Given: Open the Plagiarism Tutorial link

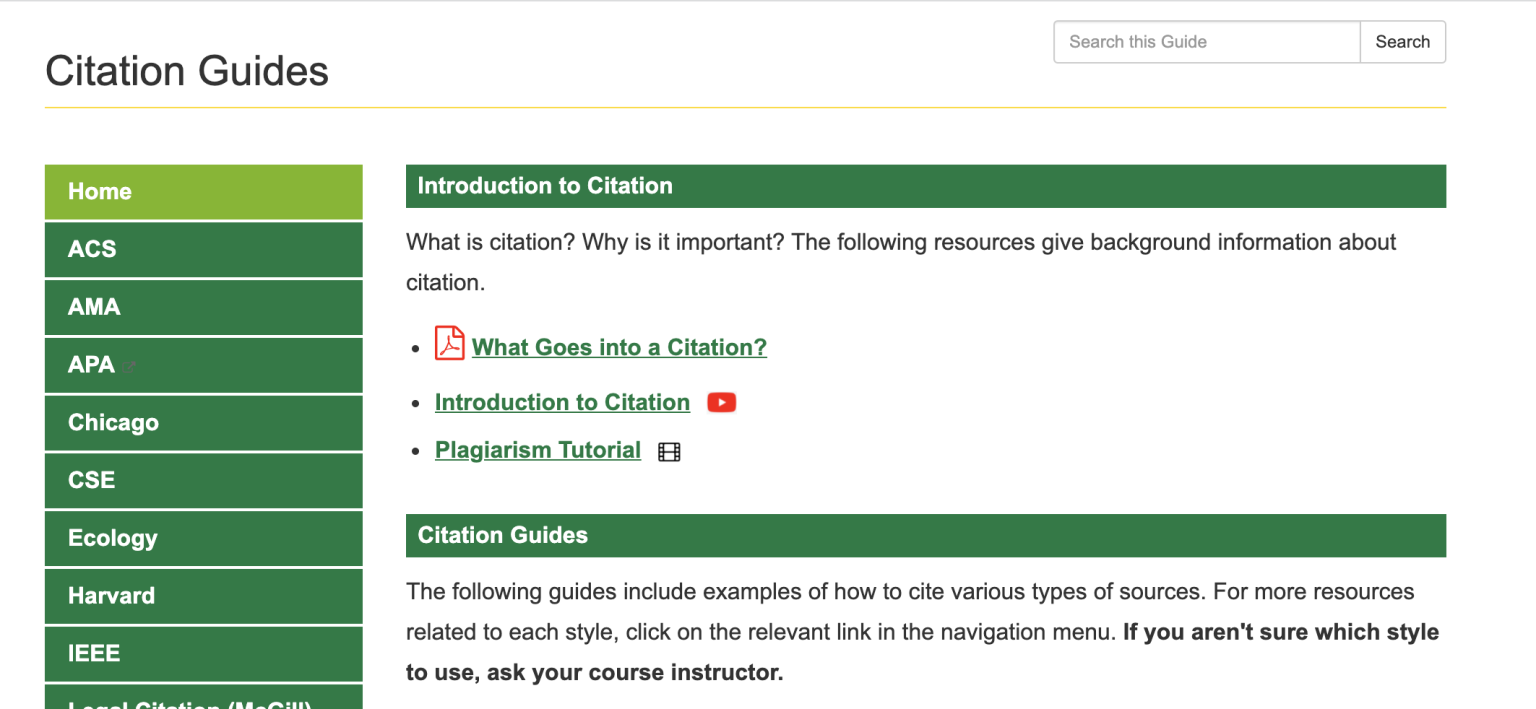Looking at the screenshot, I should click(538, 450).
